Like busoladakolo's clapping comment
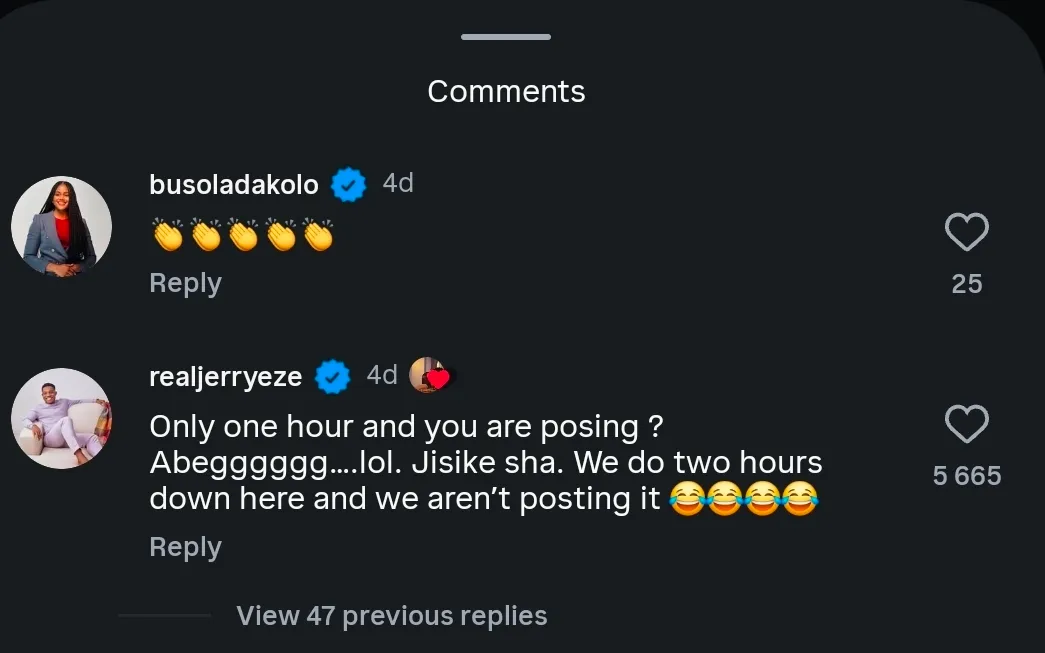 pyautogui.click(x=966, y=233)
